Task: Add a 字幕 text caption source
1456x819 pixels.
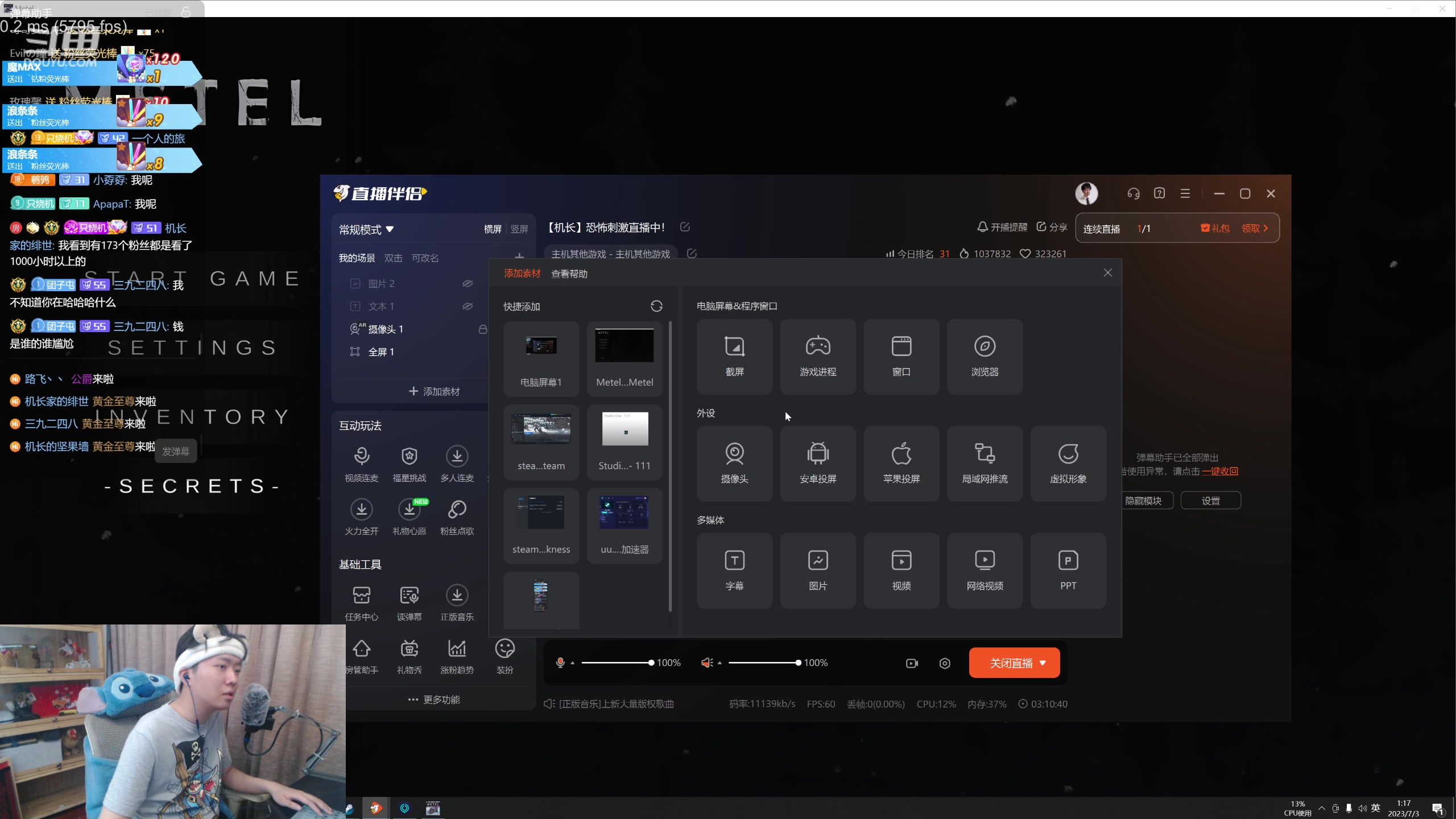Action: [x=734, y=570]
